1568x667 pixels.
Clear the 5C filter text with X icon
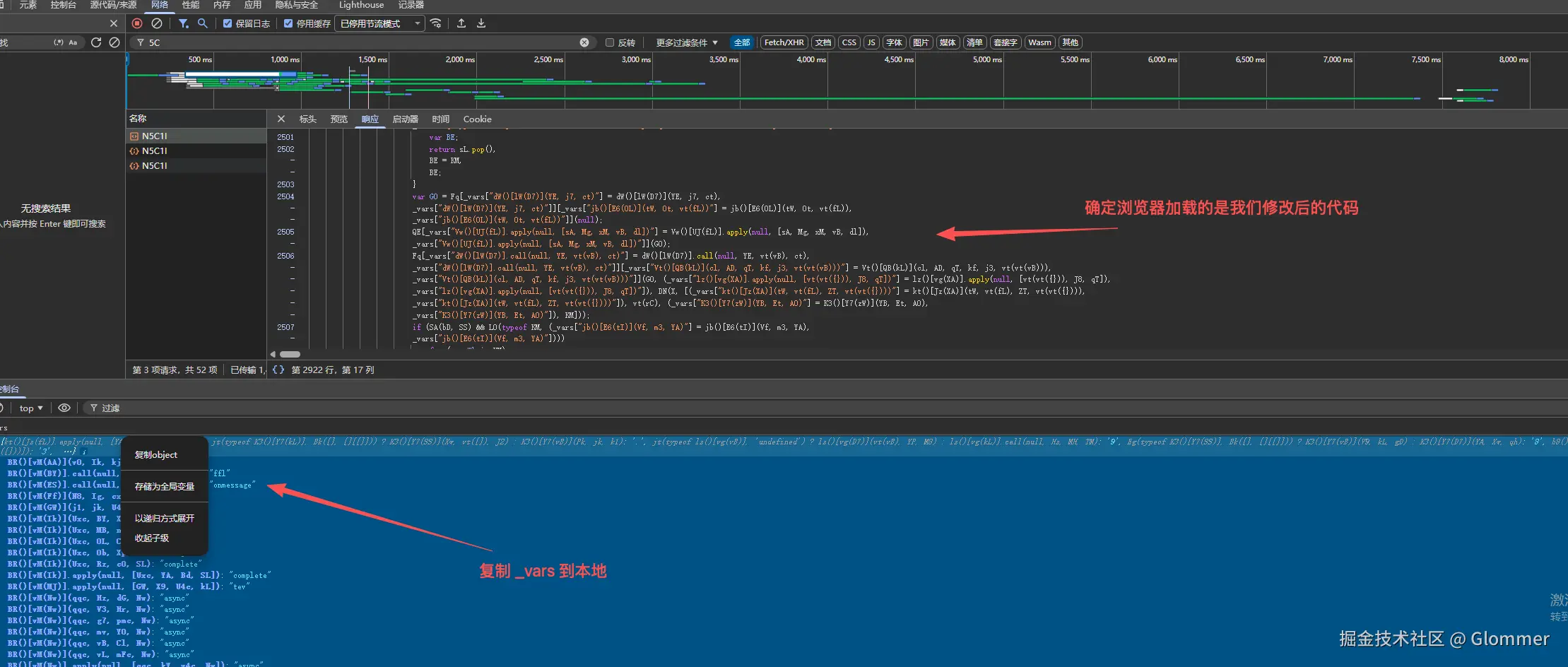(584, 42)
